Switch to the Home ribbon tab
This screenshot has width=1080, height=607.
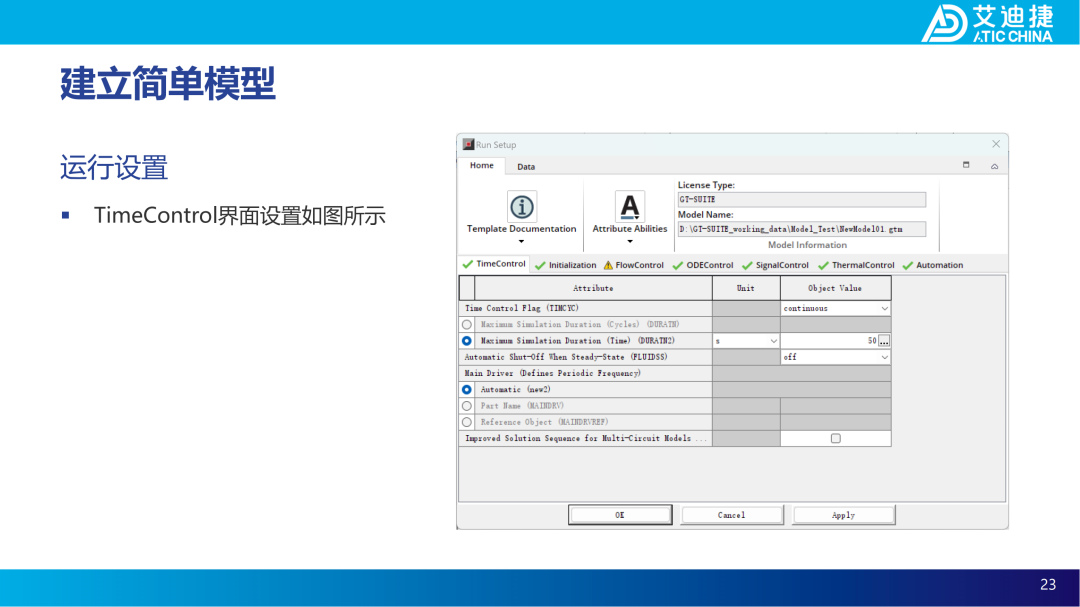point(481,165)
